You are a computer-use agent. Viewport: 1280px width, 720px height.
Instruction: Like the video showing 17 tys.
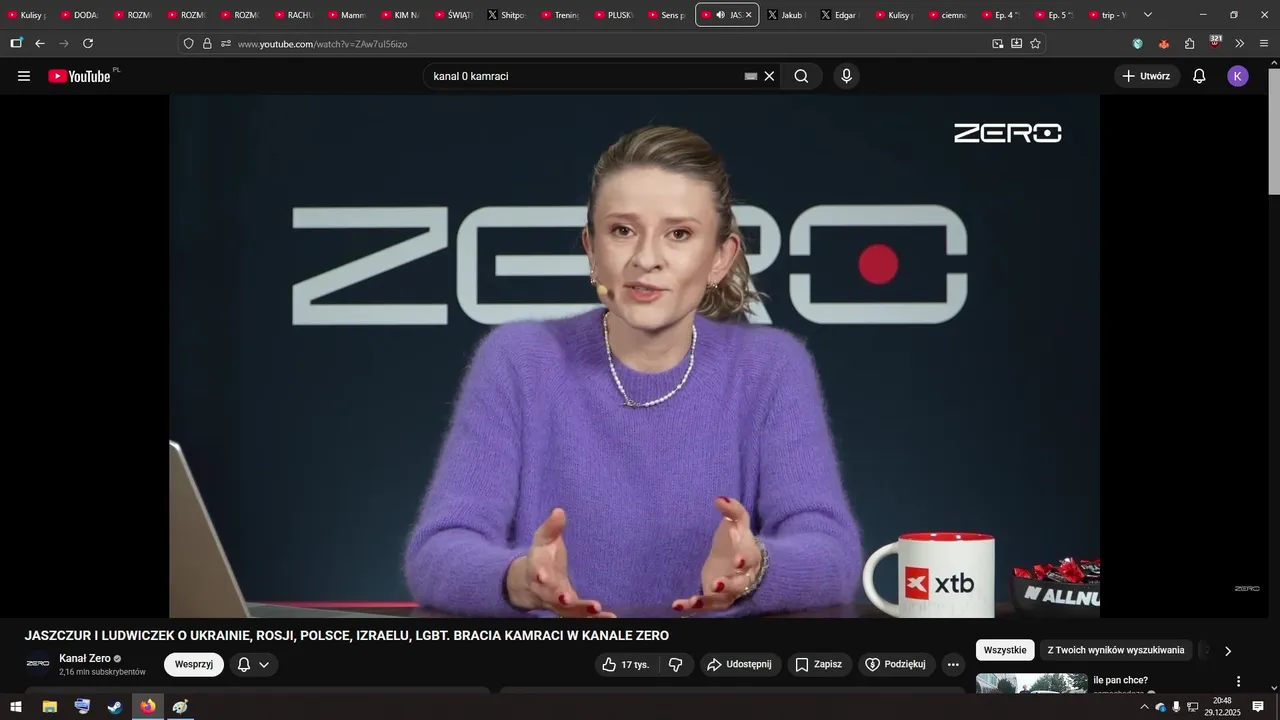627,664
